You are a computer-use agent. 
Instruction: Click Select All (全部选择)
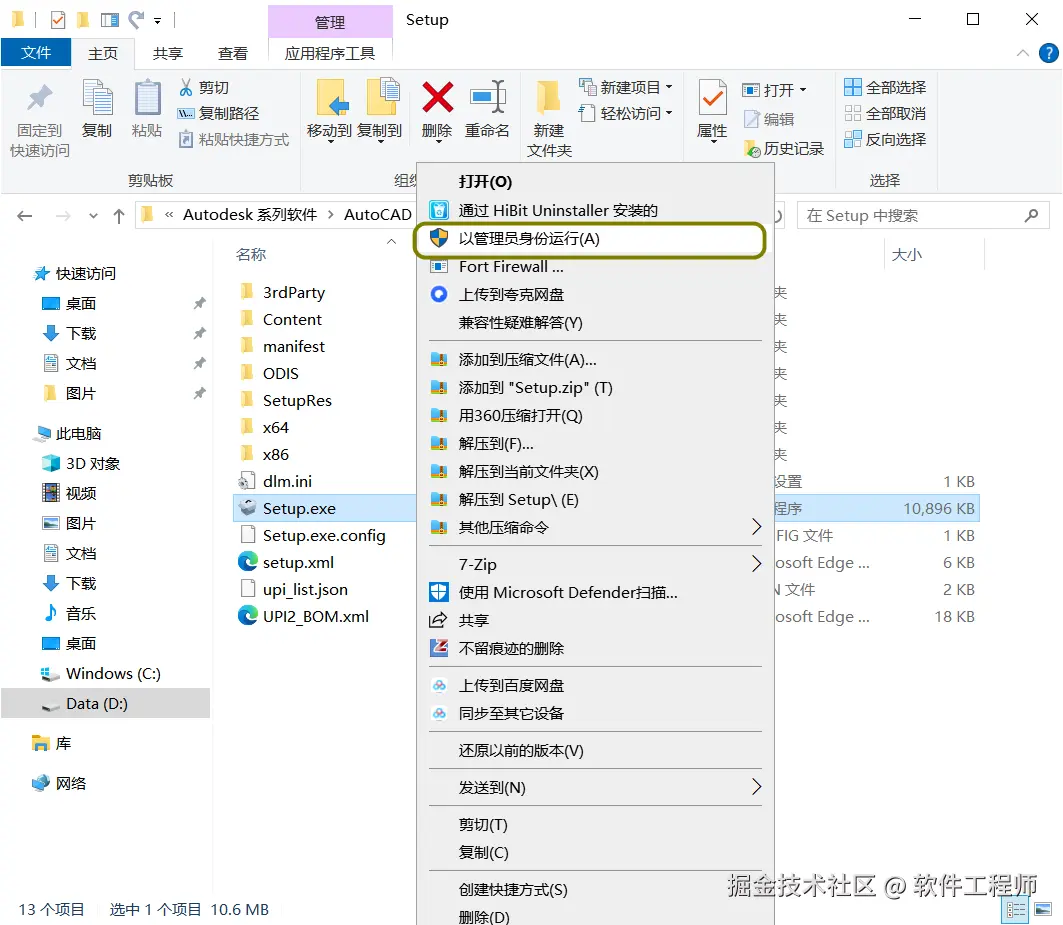(x=885, y=87)
